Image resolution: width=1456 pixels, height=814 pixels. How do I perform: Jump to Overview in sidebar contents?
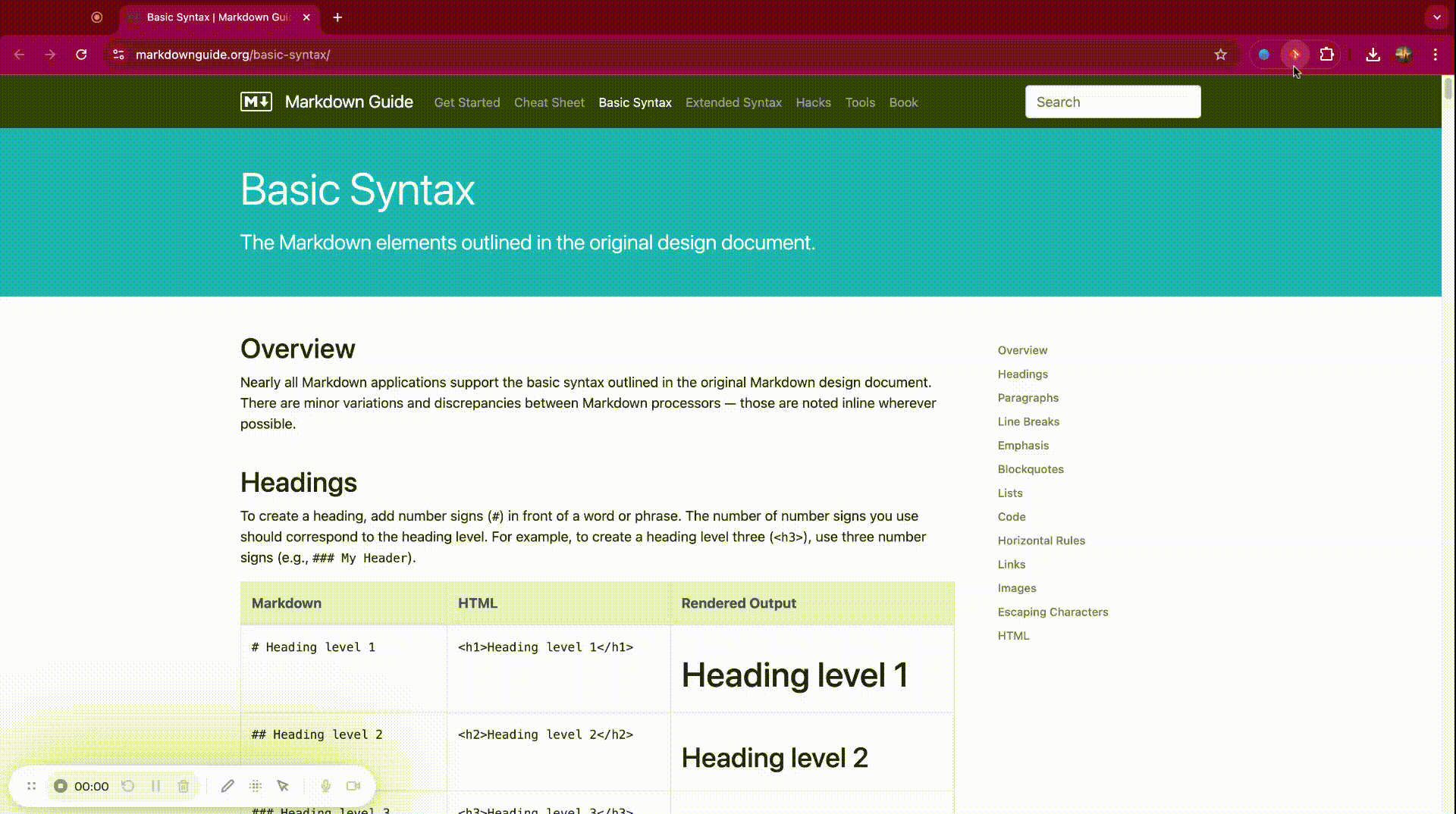point(1022,350)
